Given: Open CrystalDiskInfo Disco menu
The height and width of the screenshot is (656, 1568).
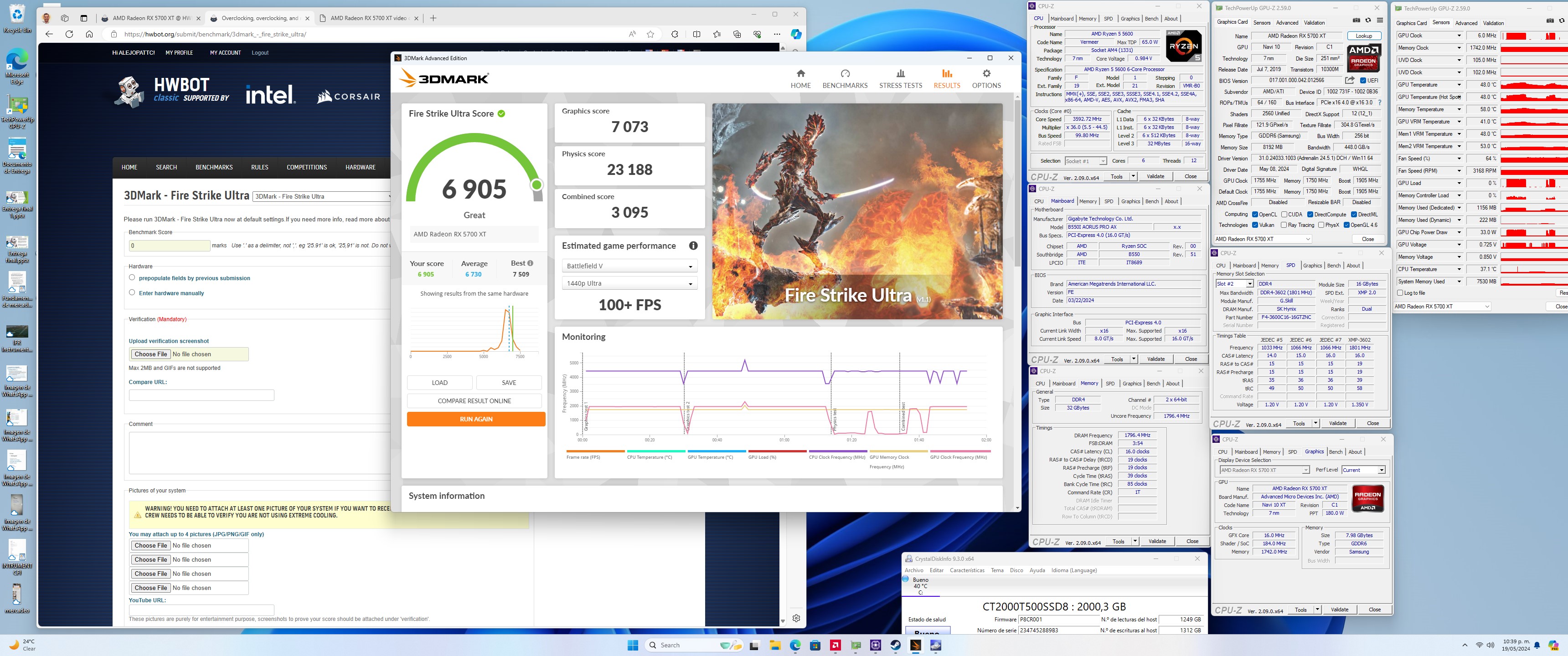Looking at the screenshot, I should pyautogui.click(x=1016, y=570).
